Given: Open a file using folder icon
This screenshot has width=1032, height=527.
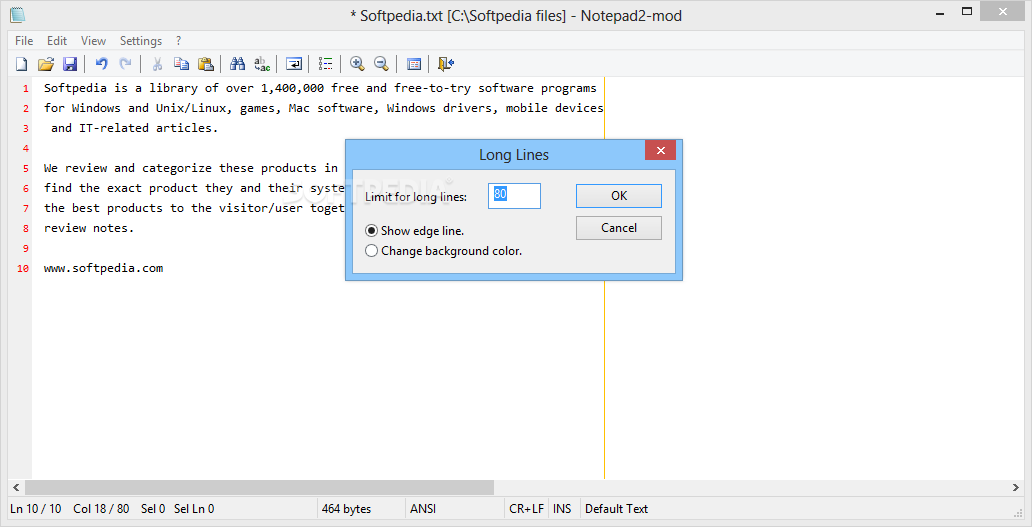Looking at the screenshot, I should (45, 64).
